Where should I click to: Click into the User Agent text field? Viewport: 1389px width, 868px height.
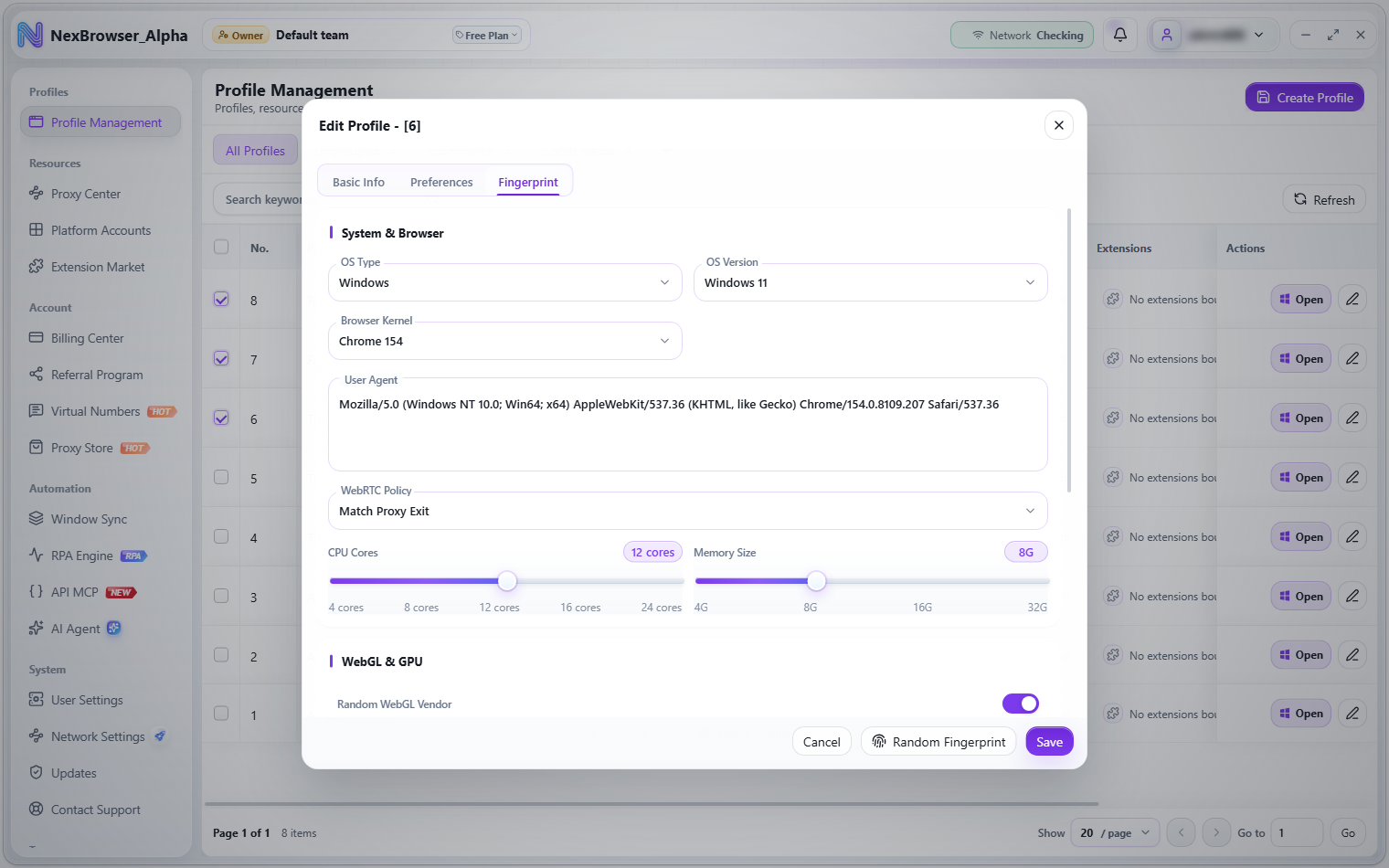[x=688, y=425]
